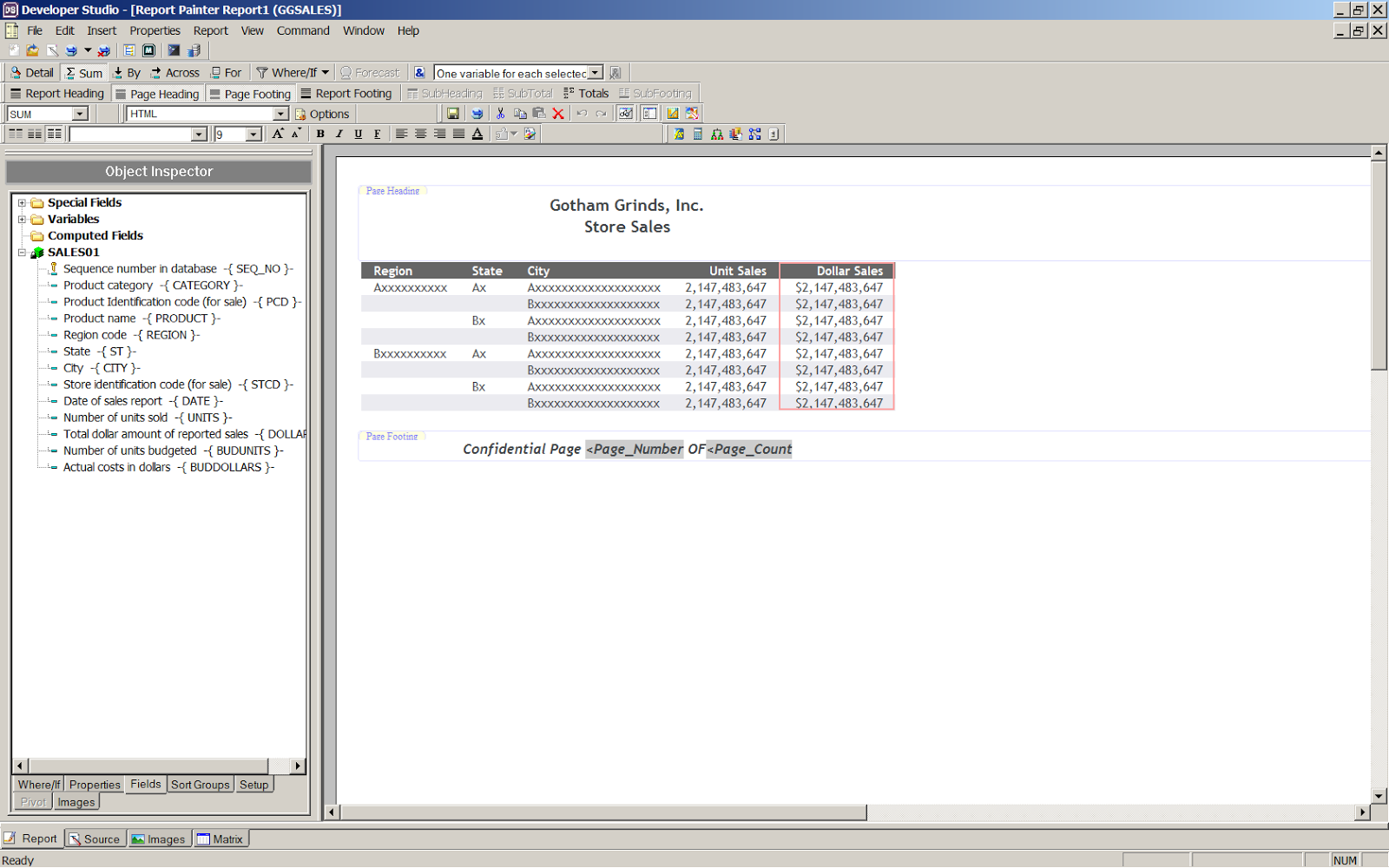Open the 'One variable for each selected' dropdown
The width and height of the screenshot is (1389, 868).
tap(596, 73)
